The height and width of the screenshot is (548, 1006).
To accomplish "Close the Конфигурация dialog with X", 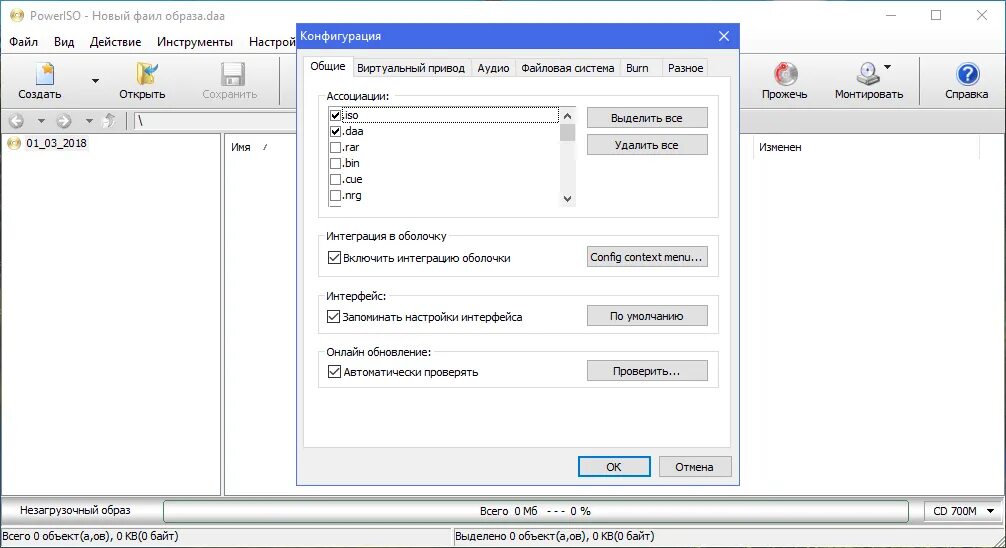I will click(724, 36).
